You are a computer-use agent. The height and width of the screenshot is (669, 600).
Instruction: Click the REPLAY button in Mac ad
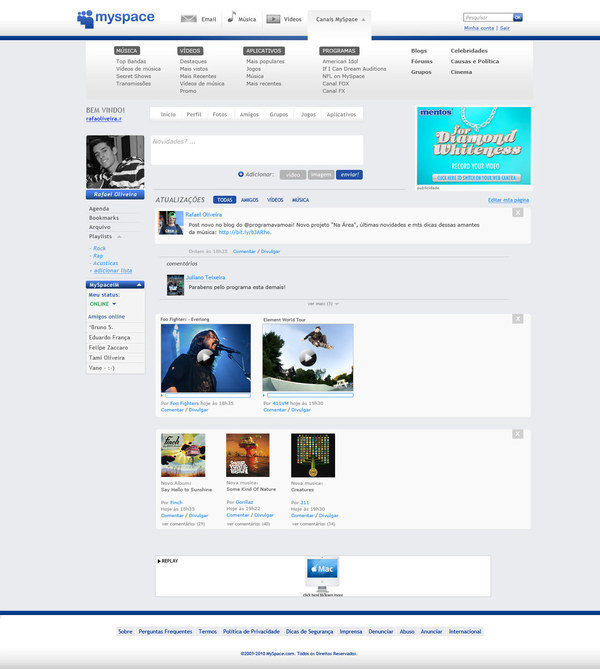point(168,561)
